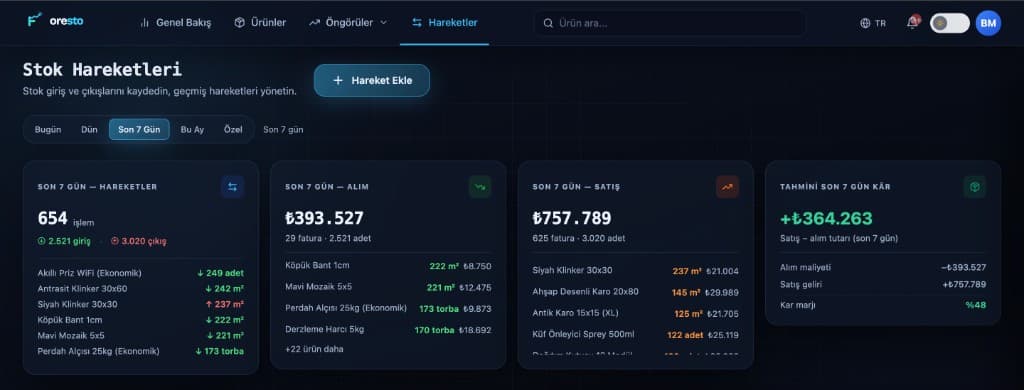Select the Bugün date filter

[48, 129]
